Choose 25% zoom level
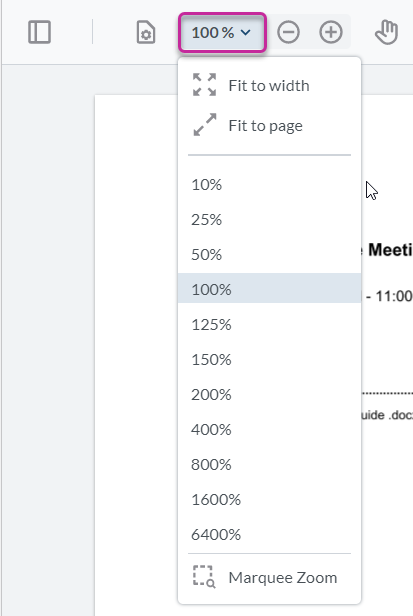This screenshot has height=616, width=413. (269, 220)
